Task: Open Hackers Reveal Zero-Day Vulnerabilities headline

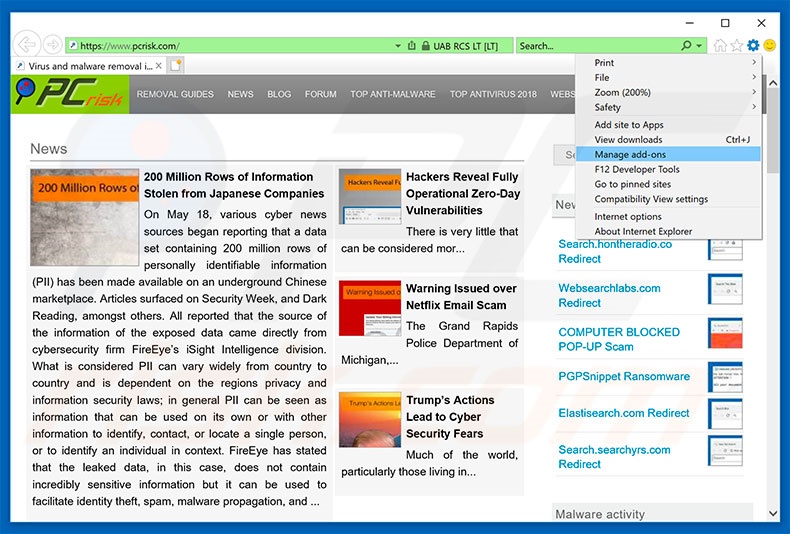Action: tap(463, 193)
